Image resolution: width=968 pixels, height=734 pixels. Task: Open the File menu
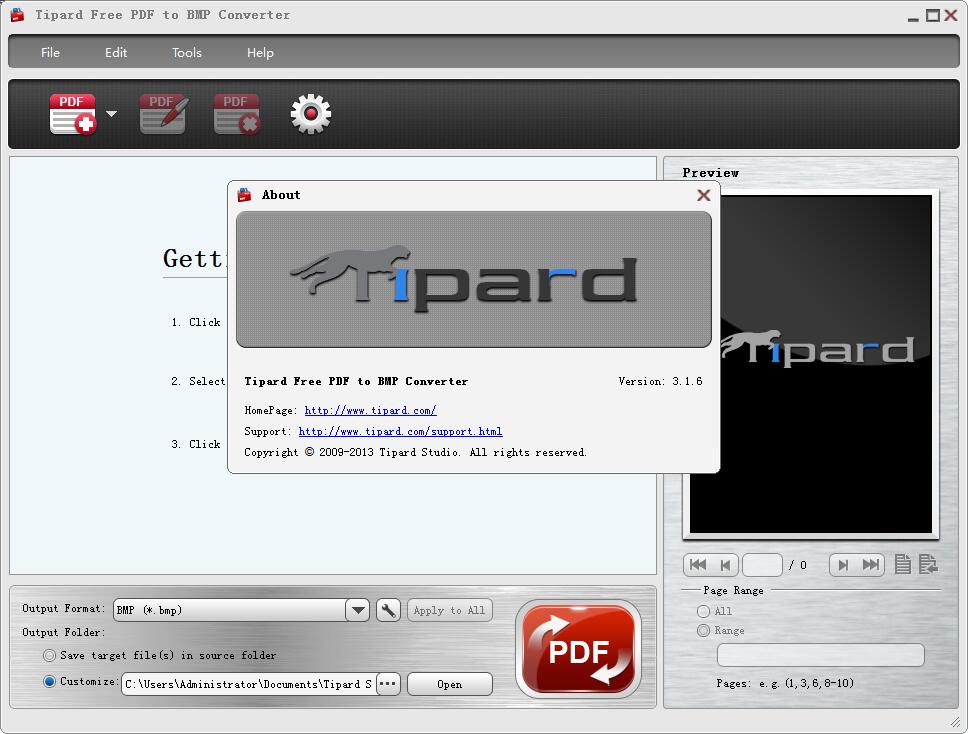[50, 52]
